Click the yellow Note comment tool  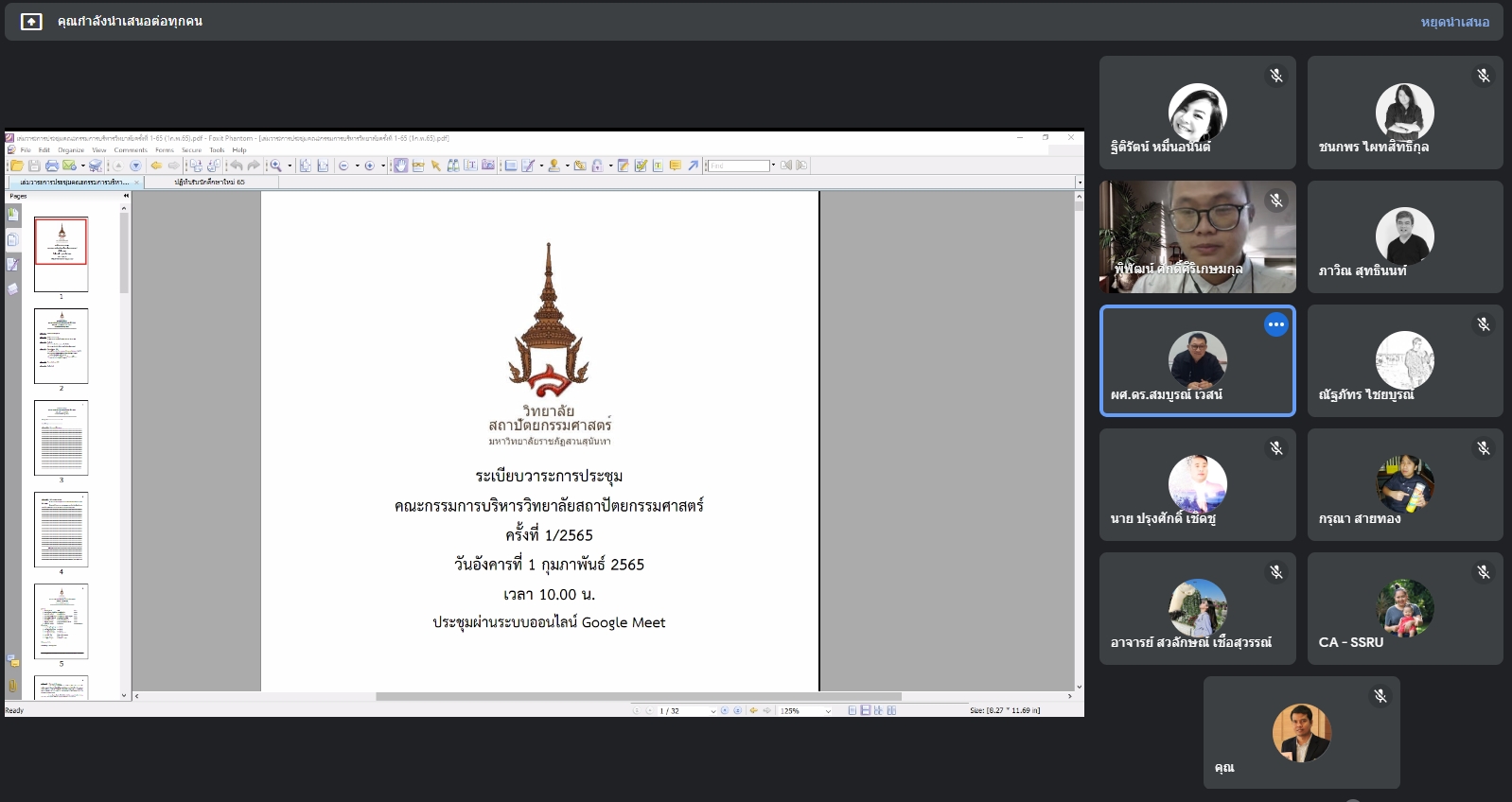(x=675, y=166)
